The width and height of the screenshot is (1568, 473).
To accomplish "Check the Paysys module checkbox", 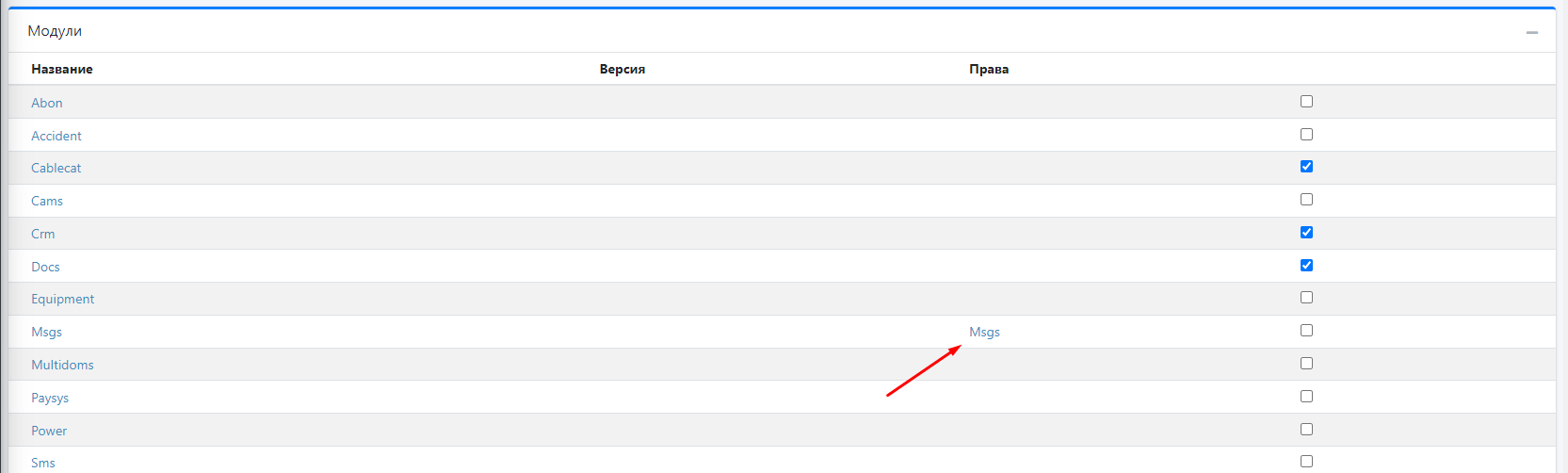I will coord(1306,396).
